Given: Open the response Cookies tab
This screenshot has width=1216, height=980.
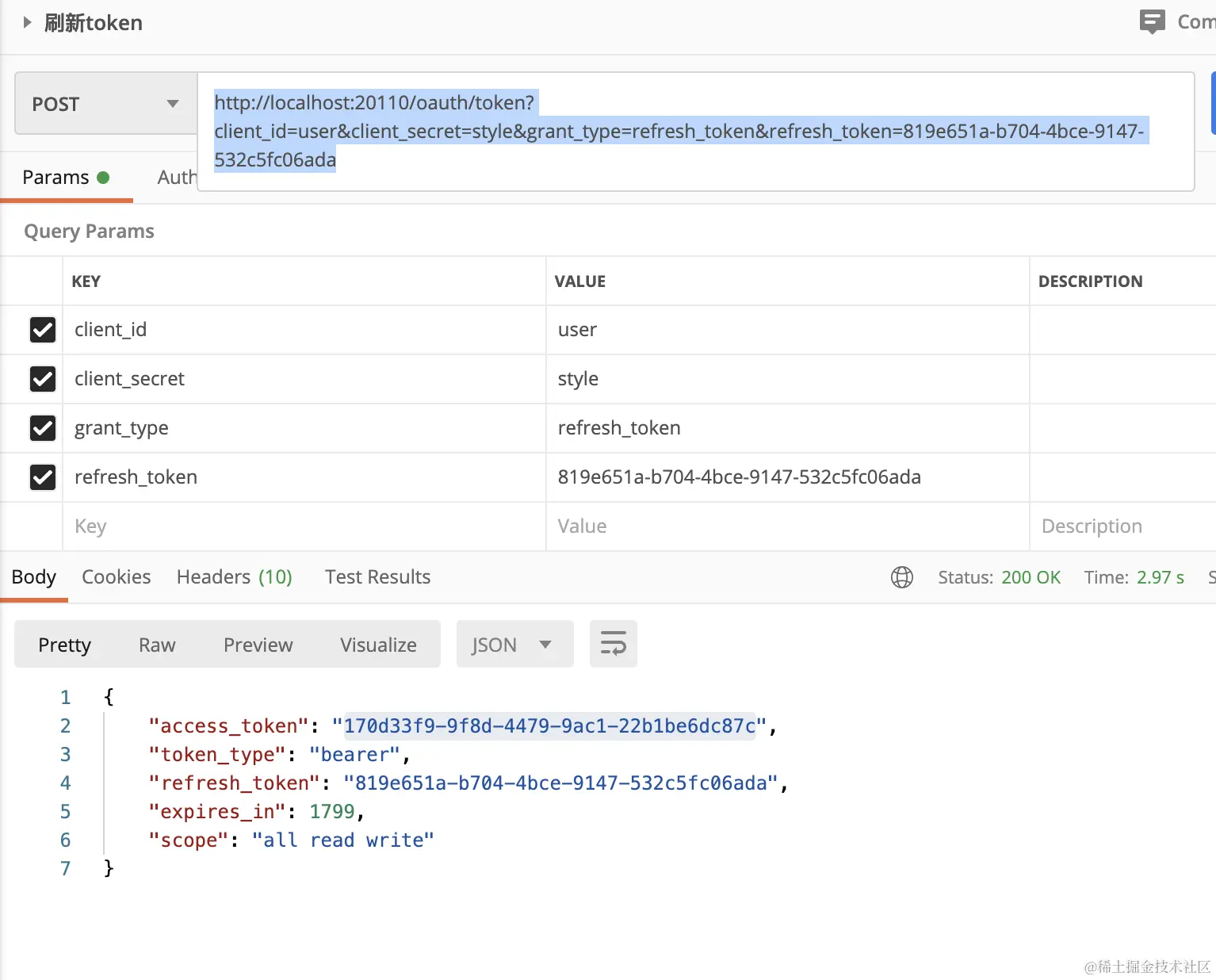Looking at the screenshot, I should (x=117, y=577).
